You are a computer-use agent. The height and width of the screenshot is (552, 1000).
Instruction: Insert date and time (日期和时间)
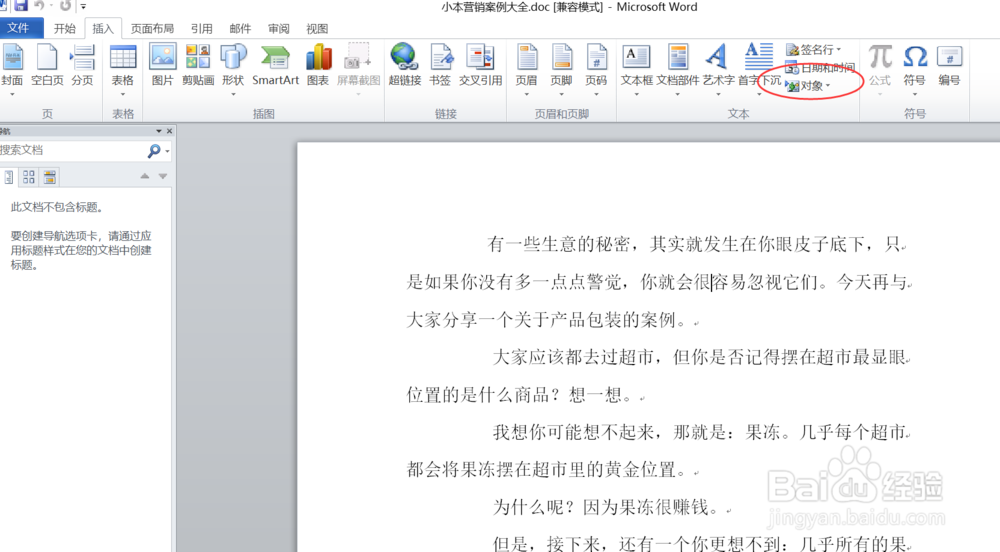820,68
